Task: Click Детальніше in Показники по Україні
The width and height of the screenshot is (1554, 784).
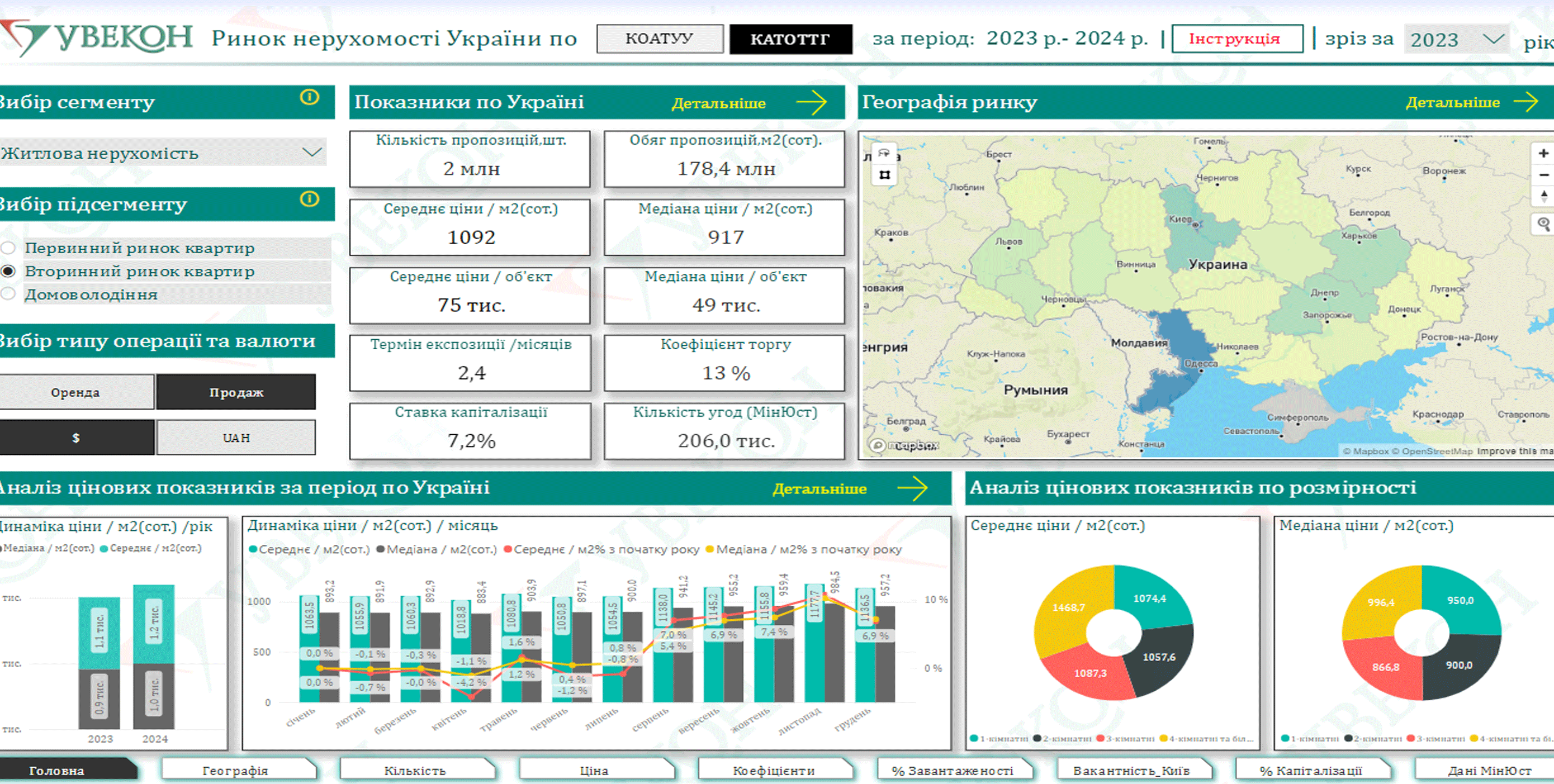Action: pos(718,103)
